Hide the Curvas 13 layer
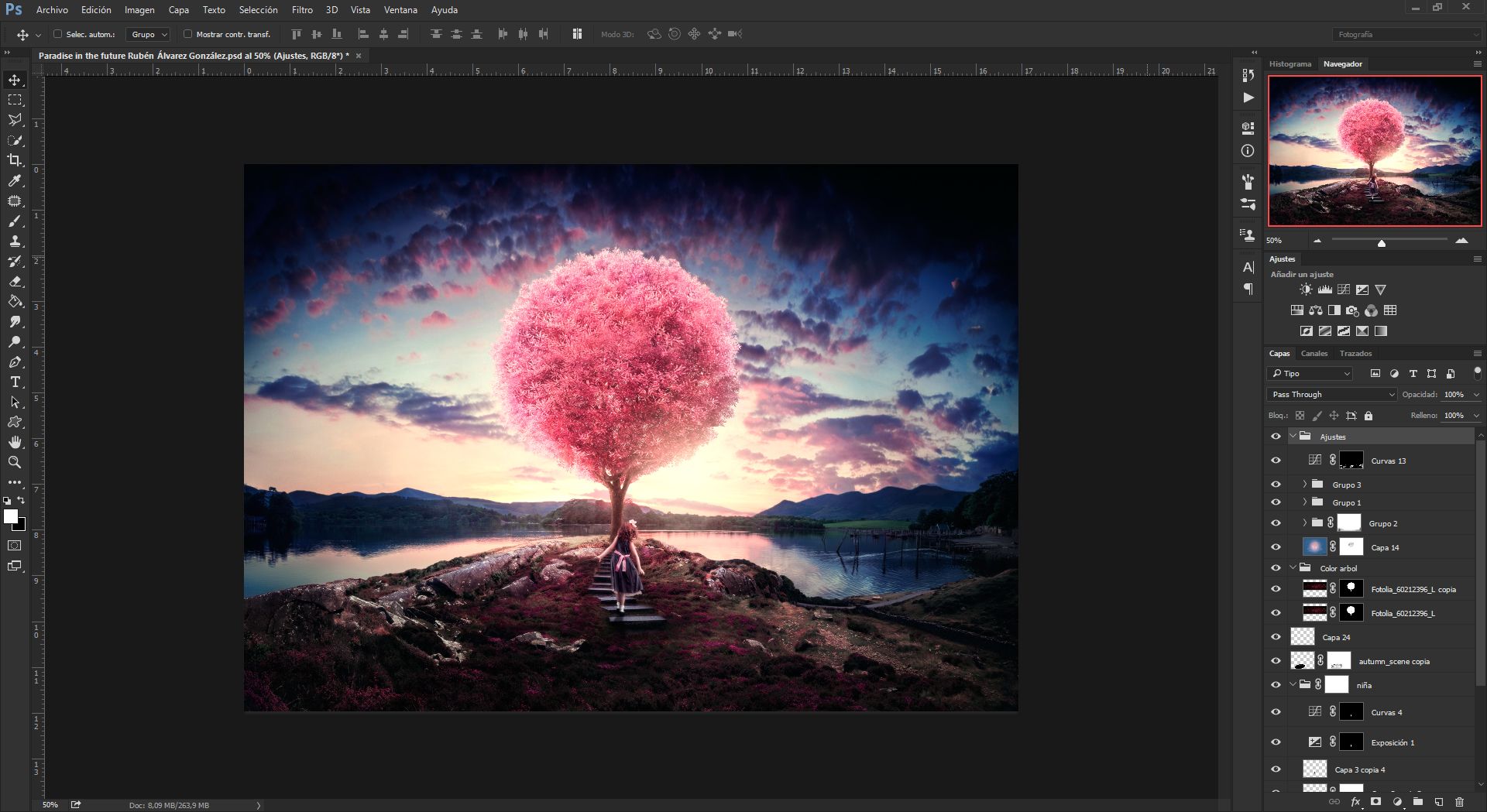Screen dimensions: 1487x812 pos(1276,459)
